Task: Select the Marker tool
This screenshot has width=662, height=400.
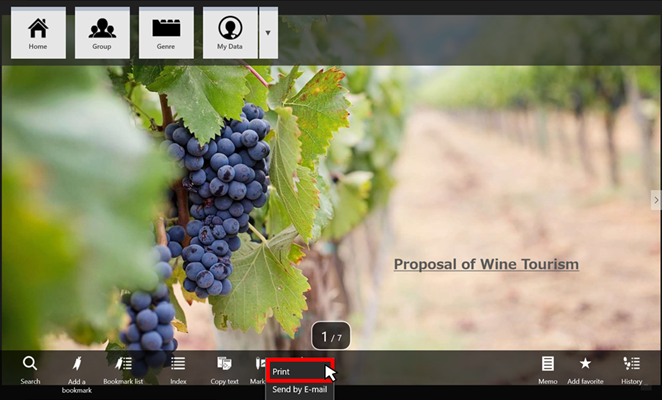Action: click(x=258, y=370)
